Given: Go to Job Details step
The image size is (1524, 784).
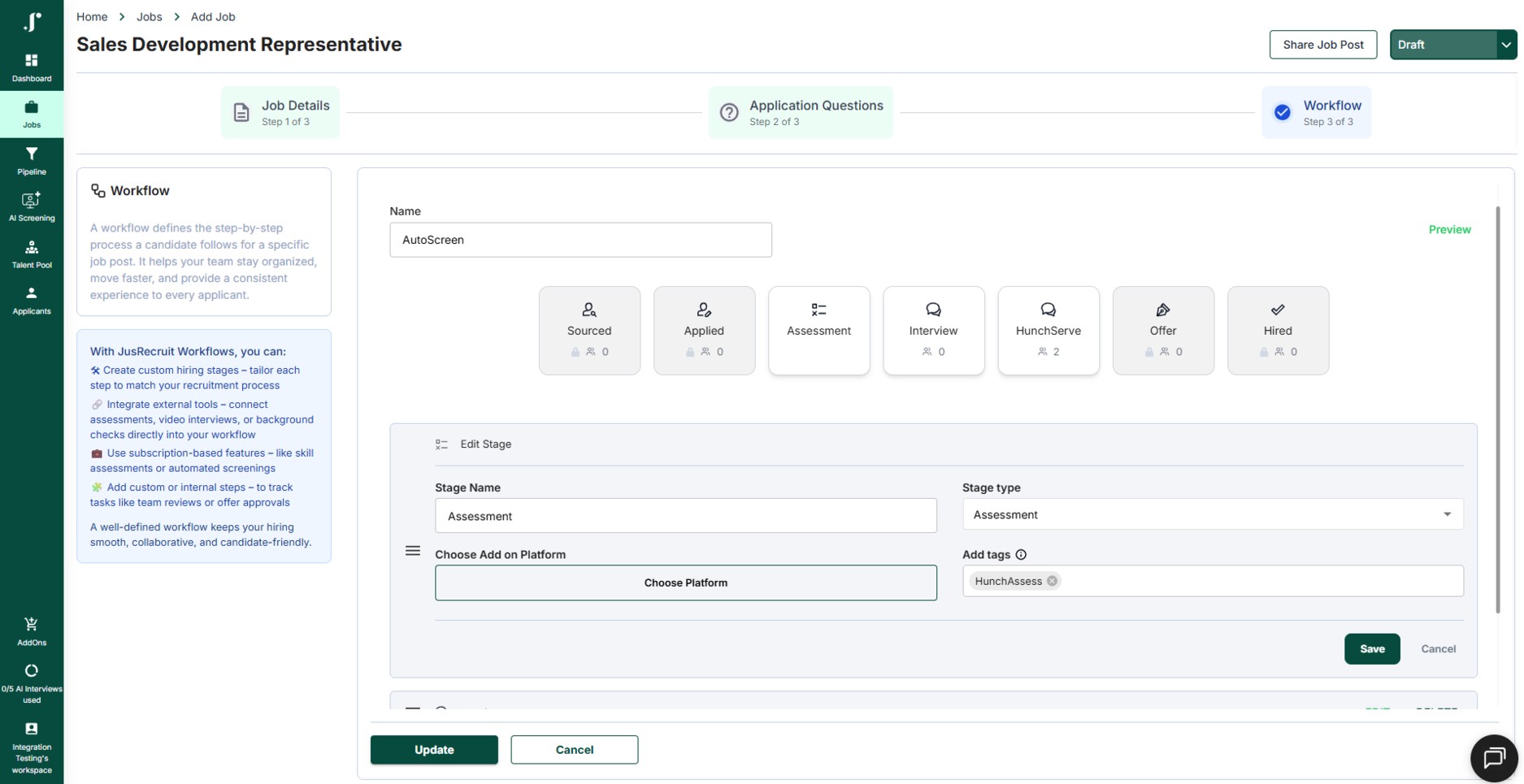Looking at the screenshot, I should point(280,112).
